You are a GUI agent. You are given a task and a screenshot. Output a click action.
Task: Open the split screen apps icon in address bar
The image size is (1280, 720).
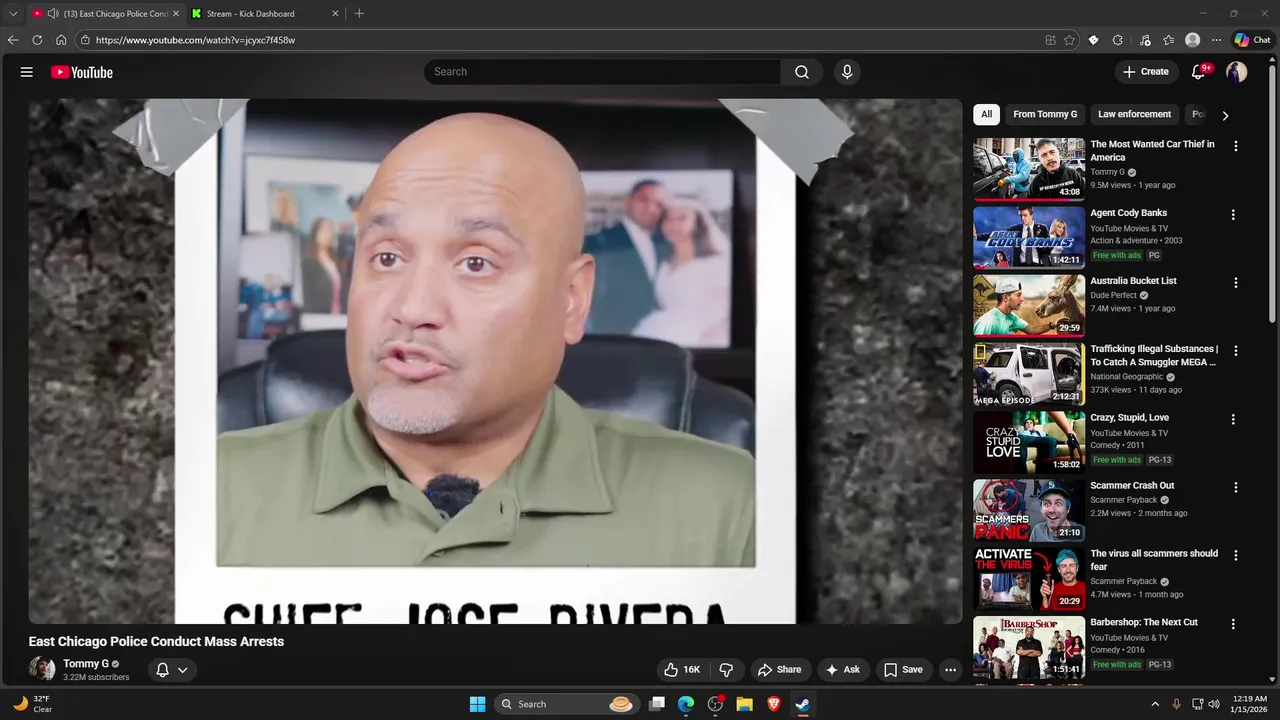[x=1050, y=40]
